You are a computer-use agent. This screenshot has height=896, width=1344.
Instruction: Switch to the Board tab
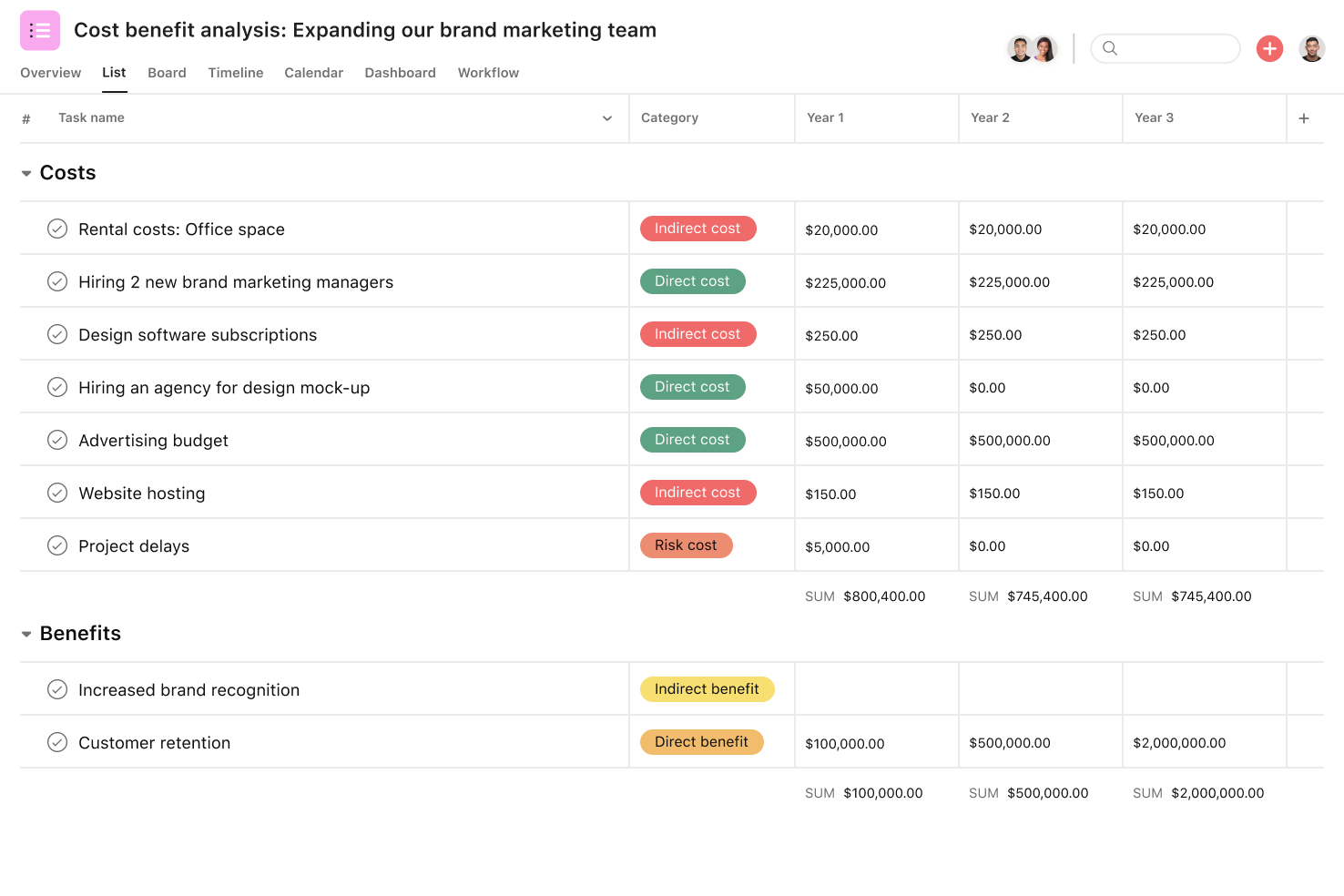pyautogui.click(x=167, y=73)
